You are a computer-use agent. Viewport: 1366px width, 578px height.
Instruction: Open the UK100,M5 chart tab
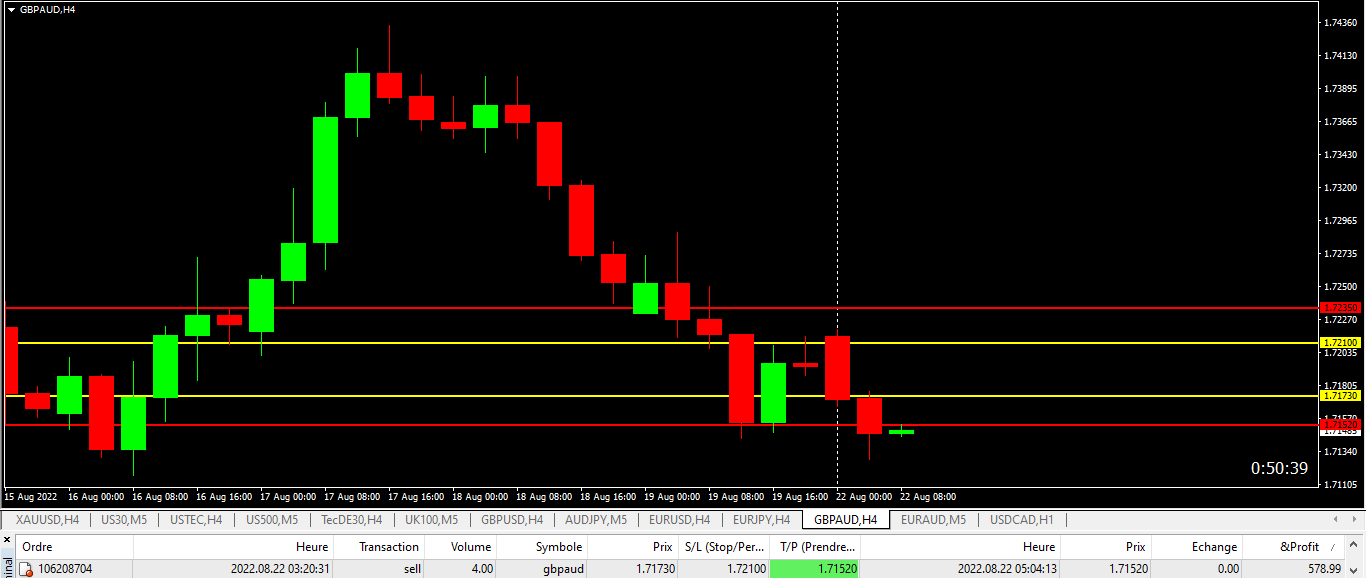click(x=431, y=520)
